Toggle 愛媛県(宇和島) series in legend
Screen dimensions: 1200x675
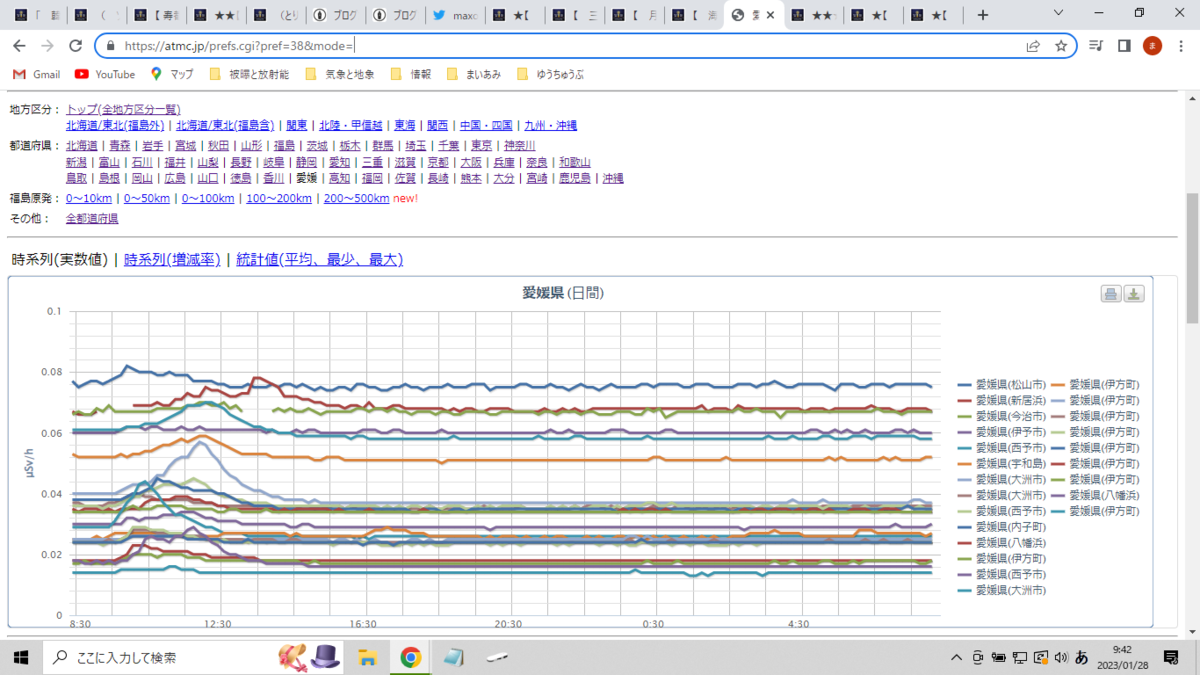click(1003, 463)
